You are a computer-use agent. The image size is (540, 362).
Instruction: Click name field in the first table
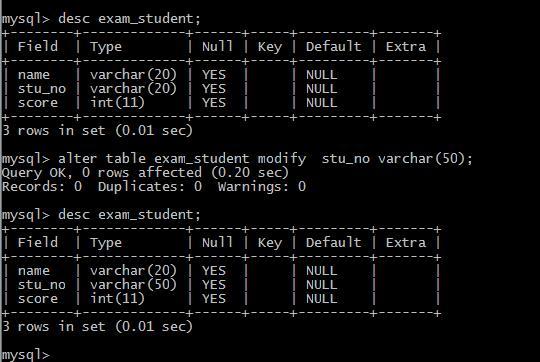tap(34, 75)
